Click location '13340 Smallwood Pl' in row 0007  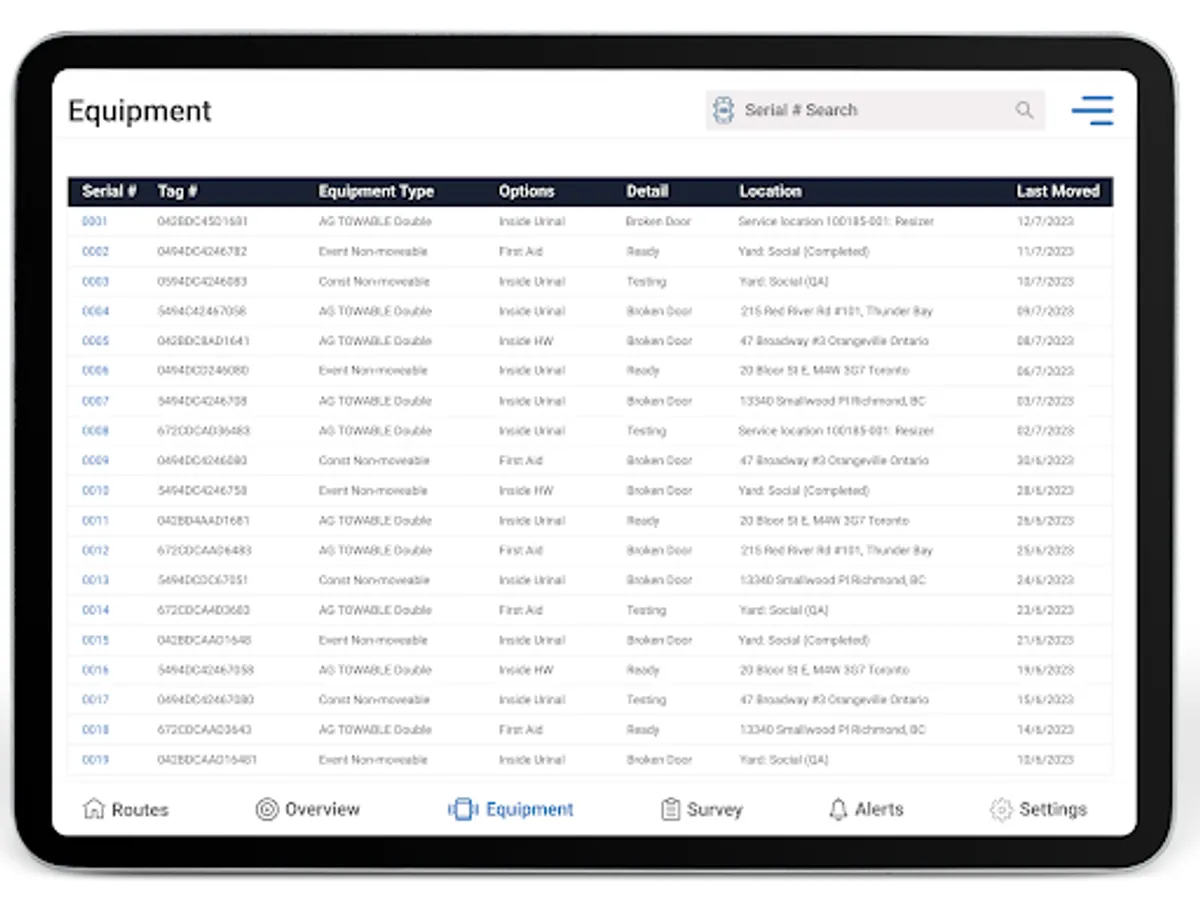coord(832,401)
